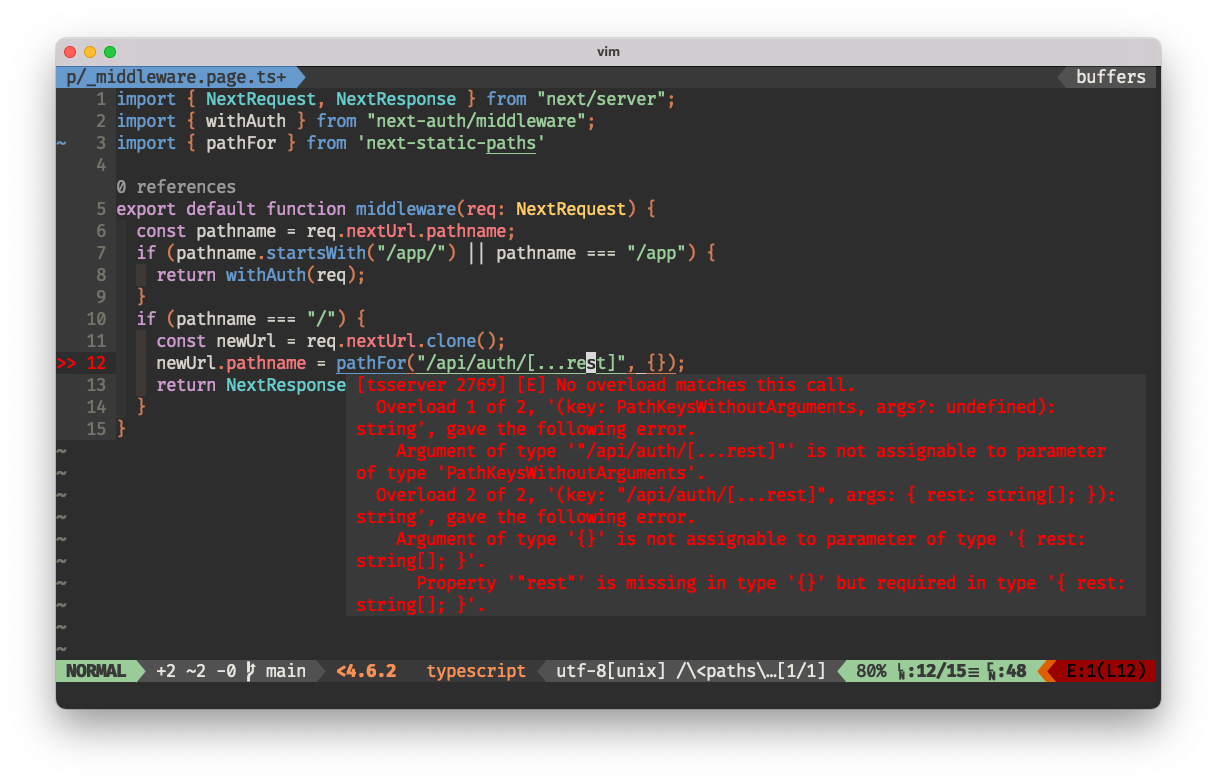
Task: Click the "next/server" string
Action: pos(601,99)
